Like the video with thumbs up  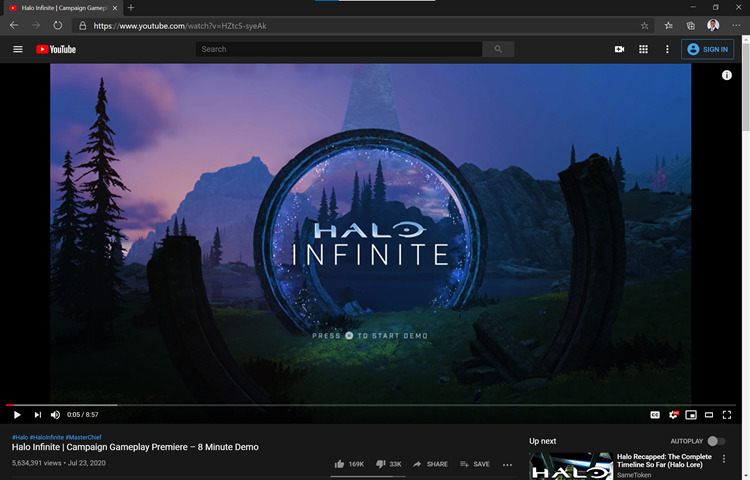(x=340, y=464)
